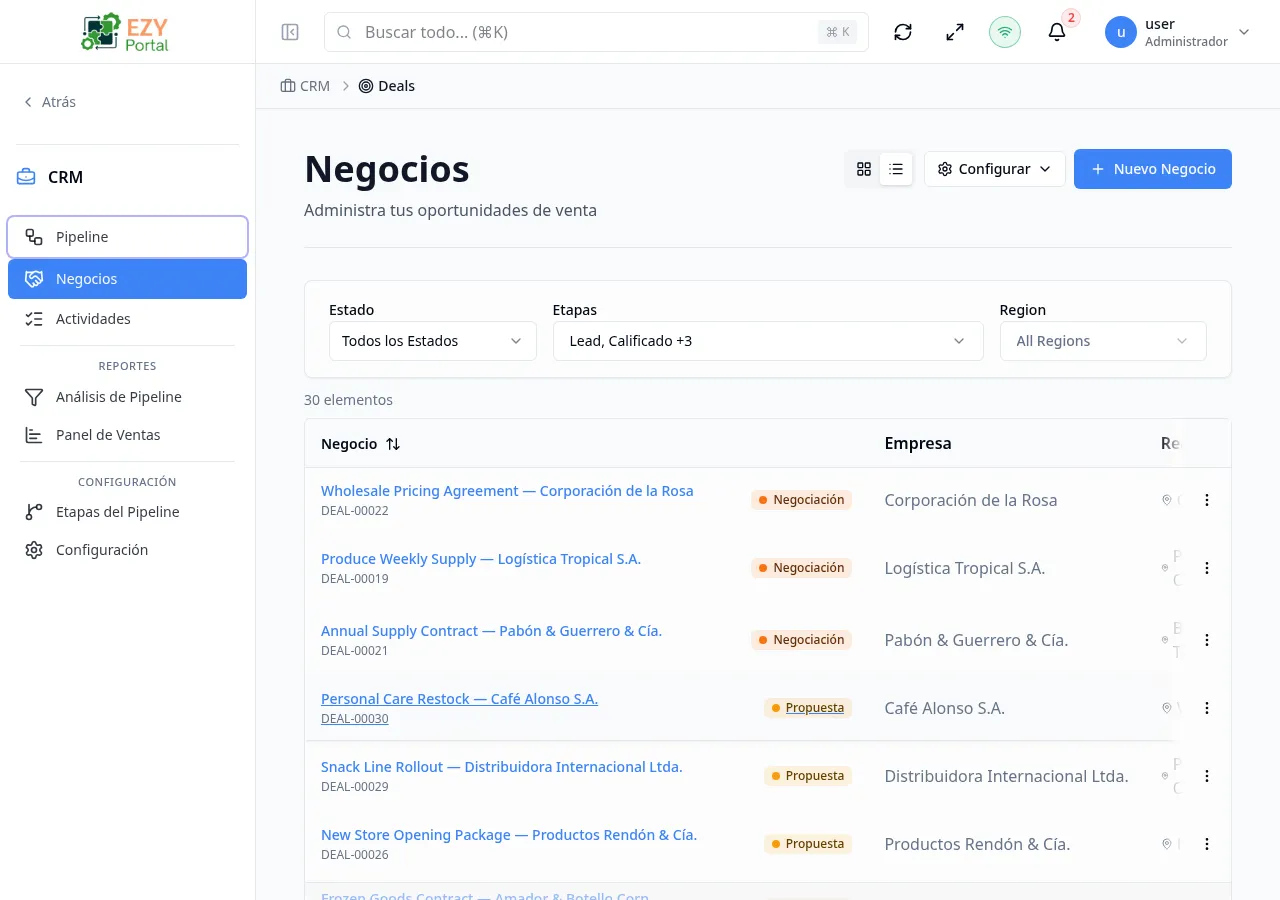Click Distribuidora Internacional Ltda. company cell
The image size is (1280, 900).
1006,776
